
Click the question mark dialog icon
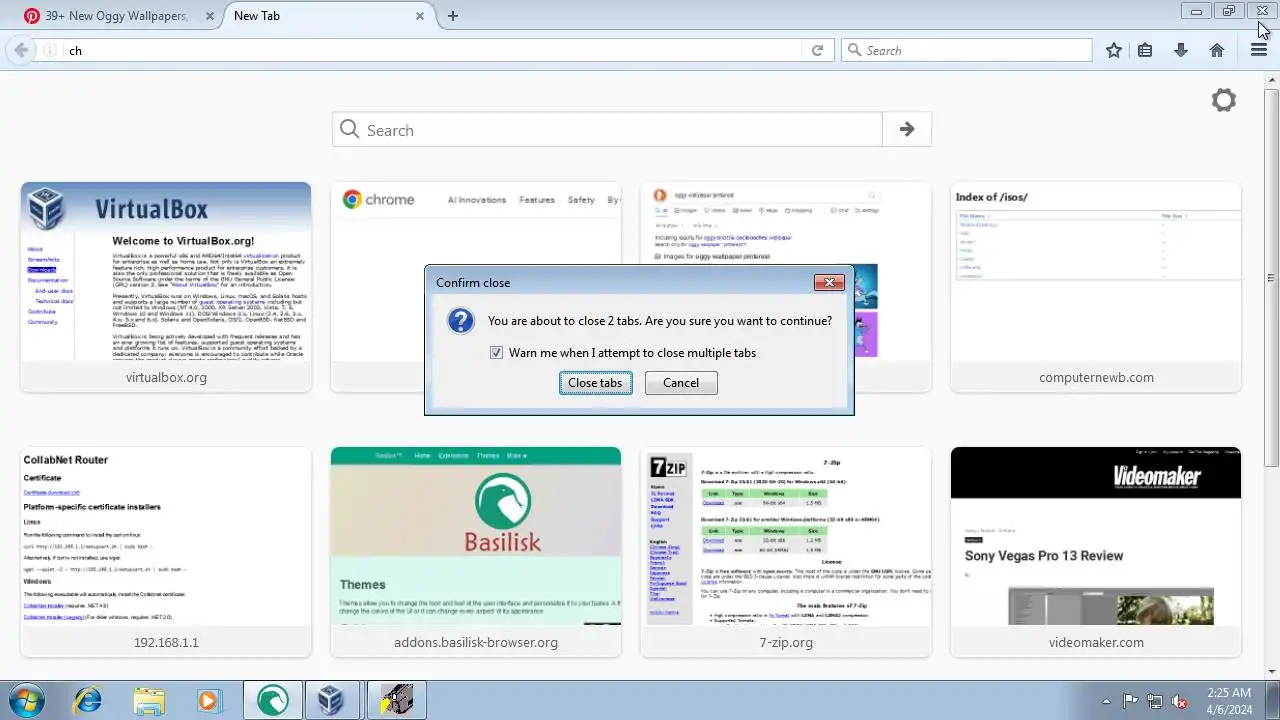pyautogui.click(x=460, y=321)
